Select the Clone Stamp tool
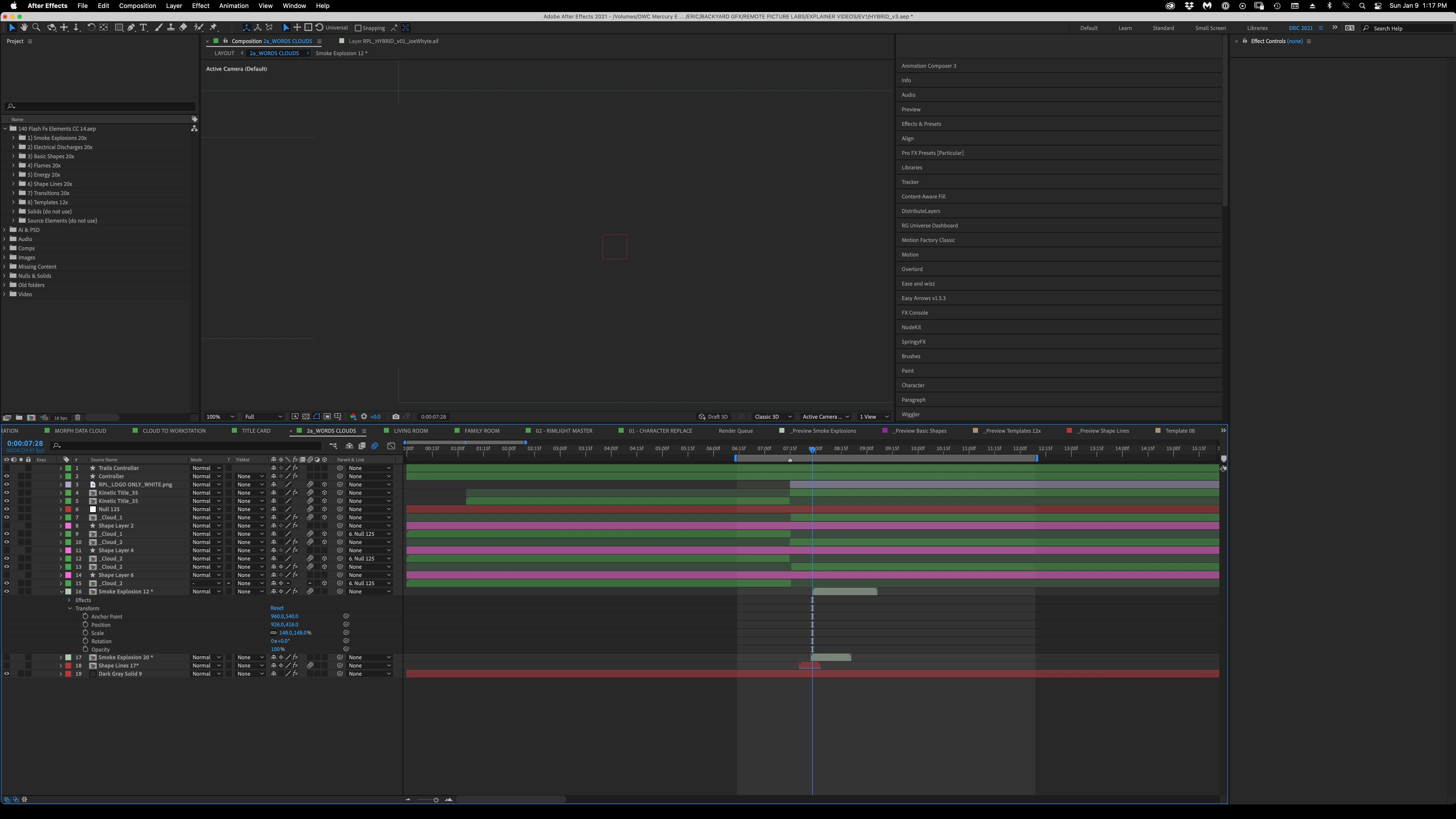 pos(171,28)
